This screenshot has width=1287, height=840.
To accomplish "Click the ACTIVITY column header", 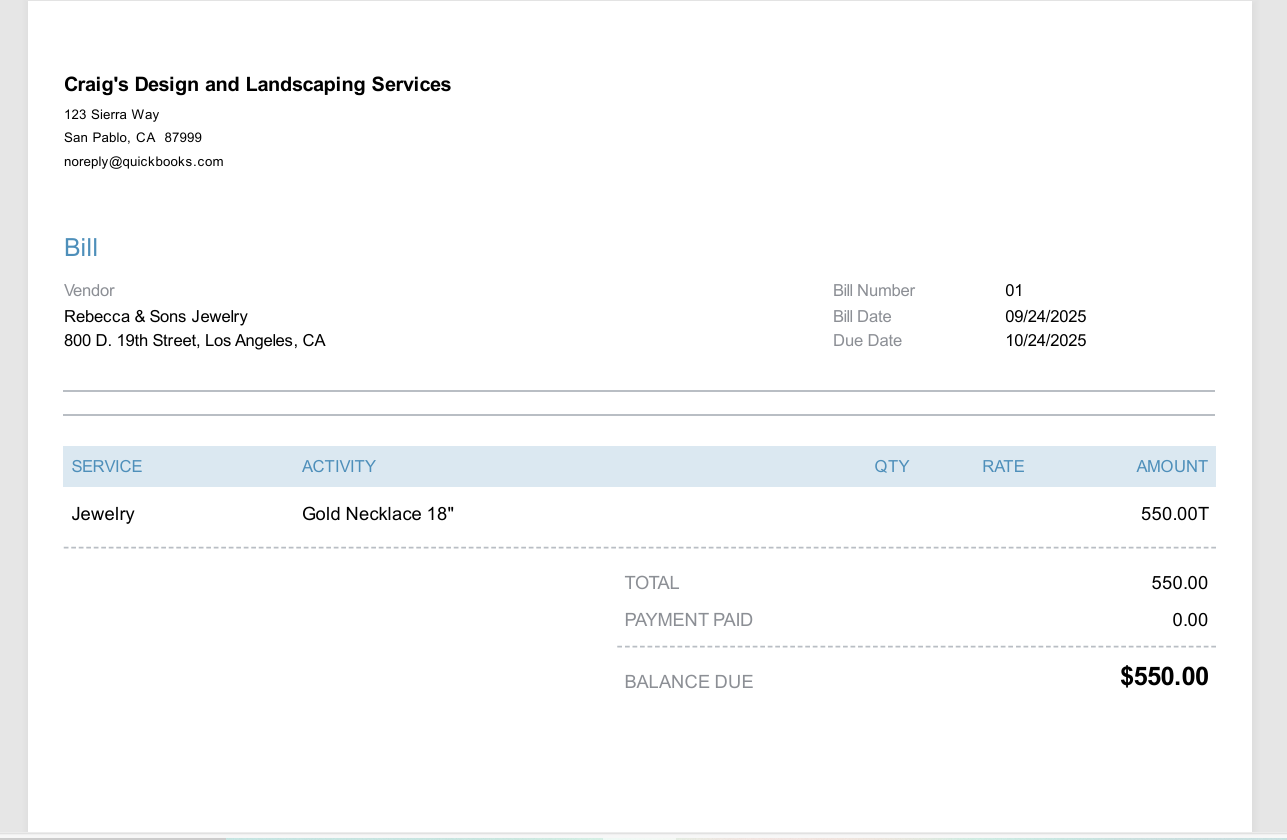I will point(339,467).
